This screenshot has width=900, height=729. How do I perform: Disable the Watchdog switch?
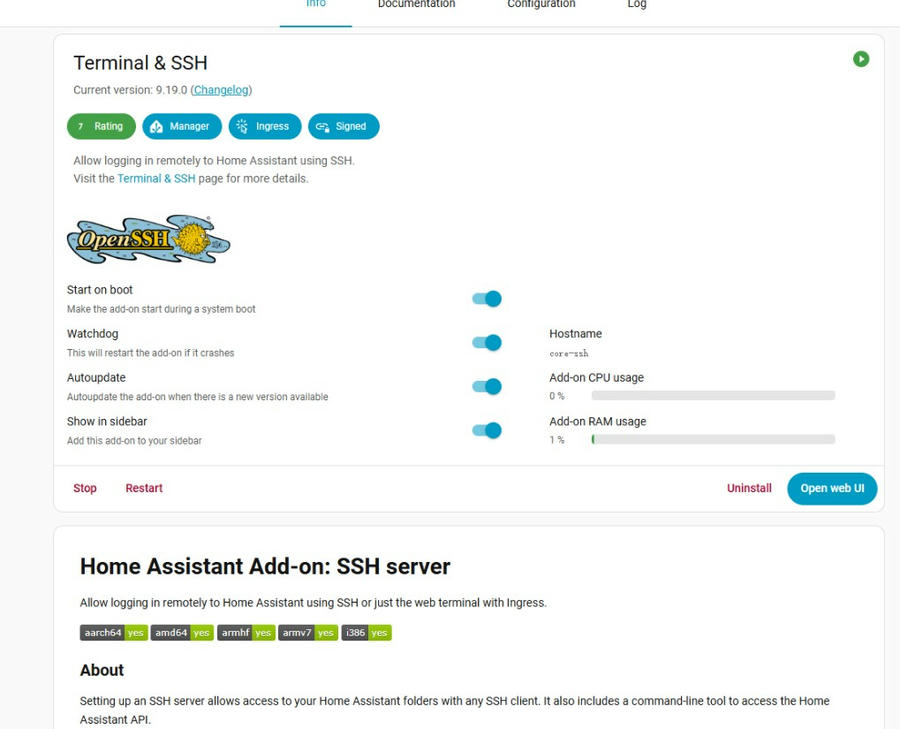[x=487, y=343]
